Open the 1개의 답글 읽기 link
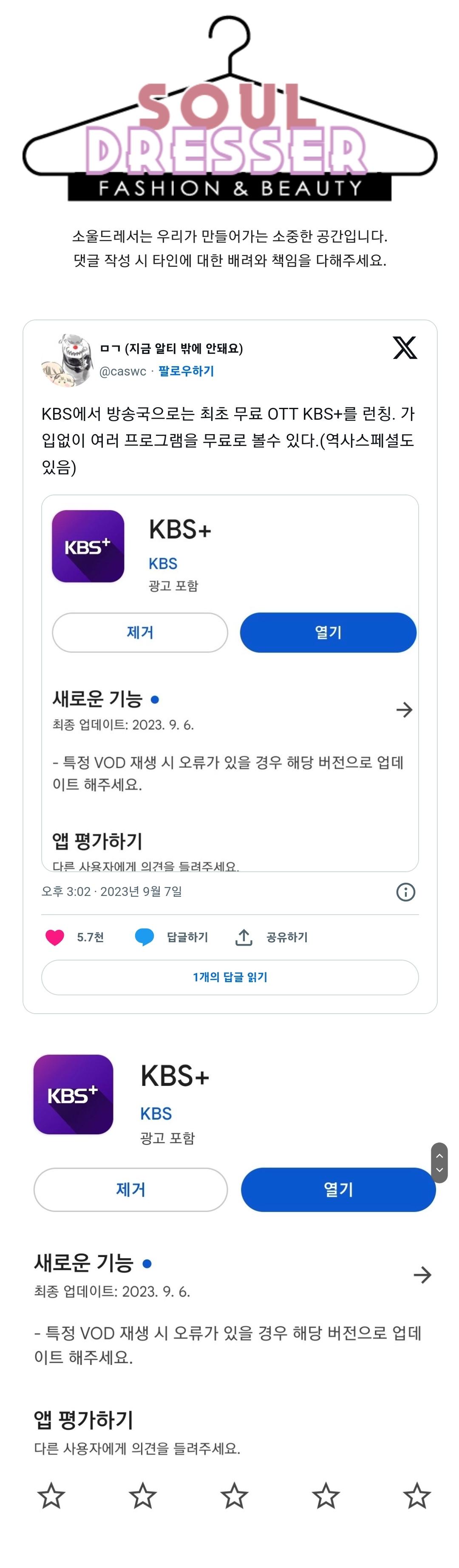This screenshot has width=459, height=1568. 229,978
